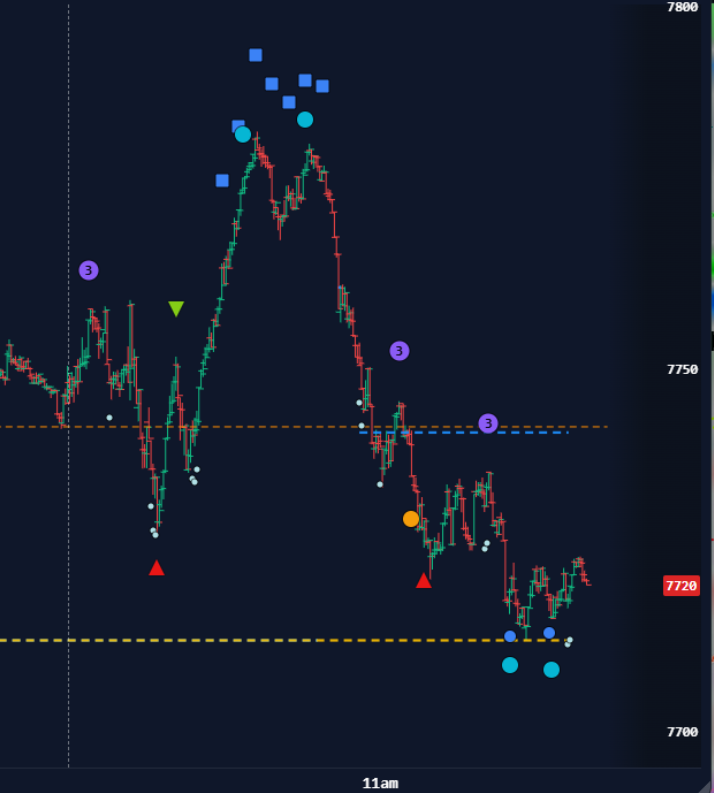Viewport: 714px width, 793px height.
Task: Click the 7700 price axis label
Action: [682, 732]
